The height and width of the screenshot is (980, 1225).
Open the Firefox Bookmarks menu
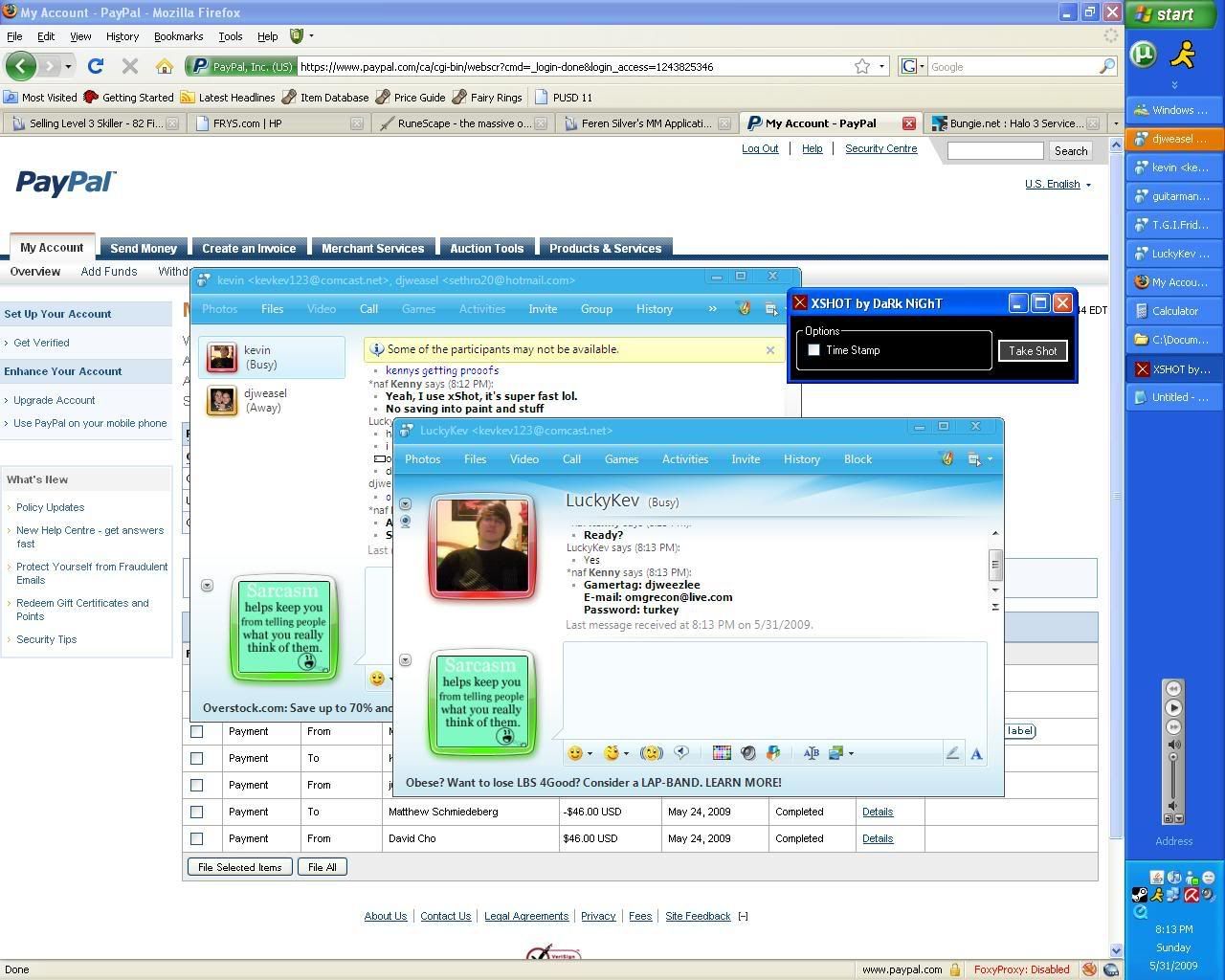coord(178,36)
